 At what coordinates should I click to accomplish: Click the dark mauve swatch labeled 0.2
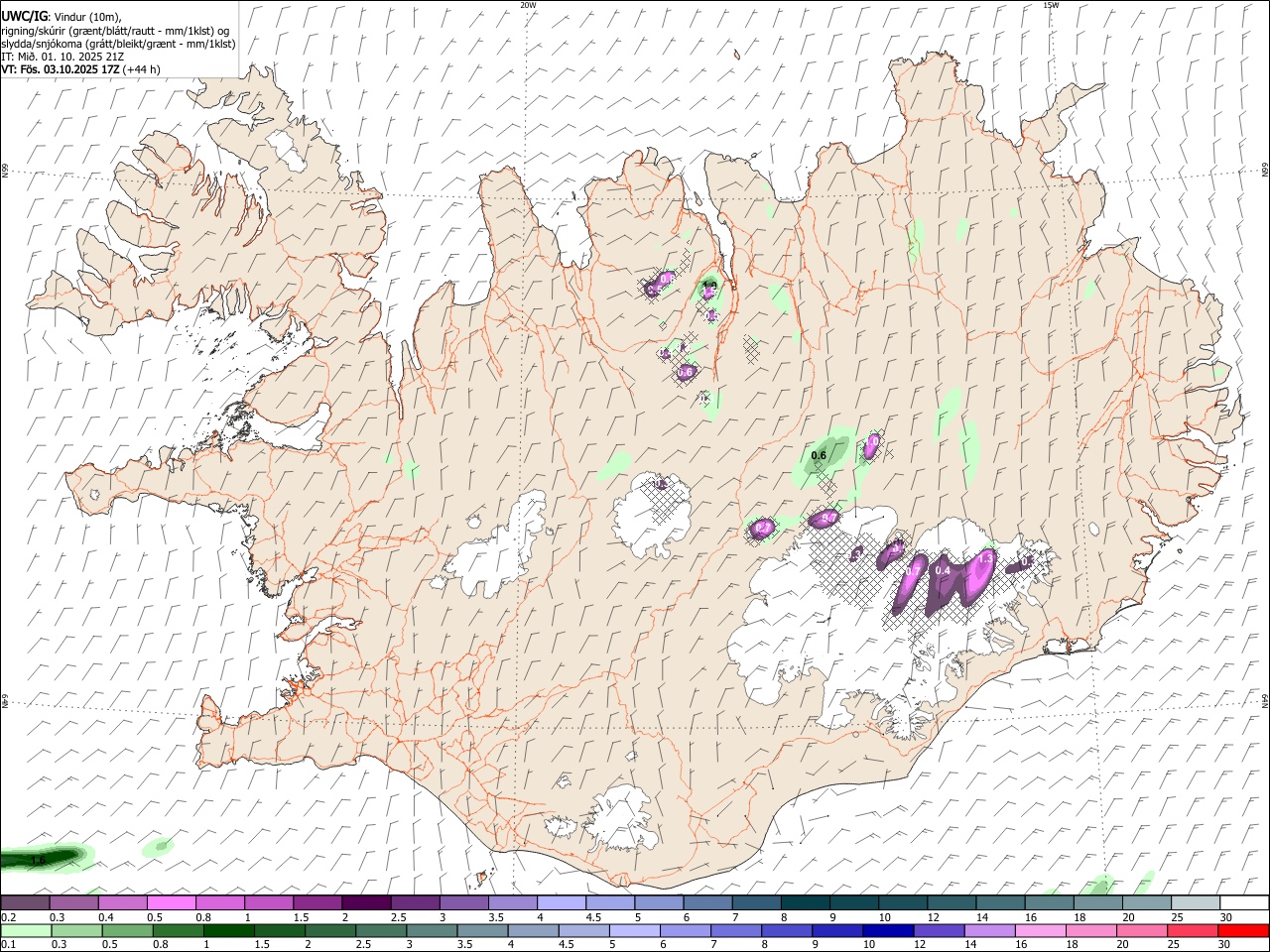coord(25,902)
